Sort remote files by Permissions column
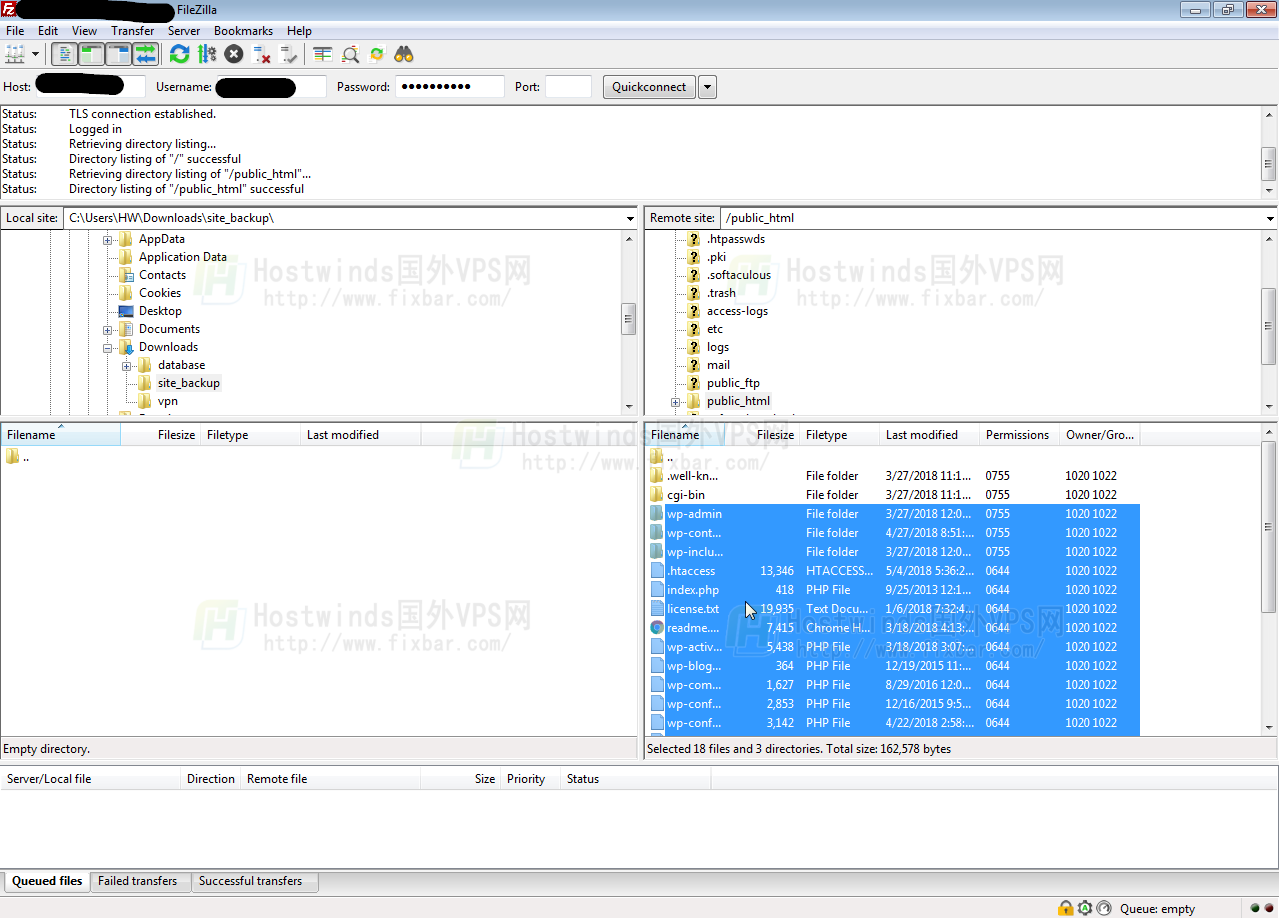This screenshot has width=1279, height=918. click(x=1017, y=435)
